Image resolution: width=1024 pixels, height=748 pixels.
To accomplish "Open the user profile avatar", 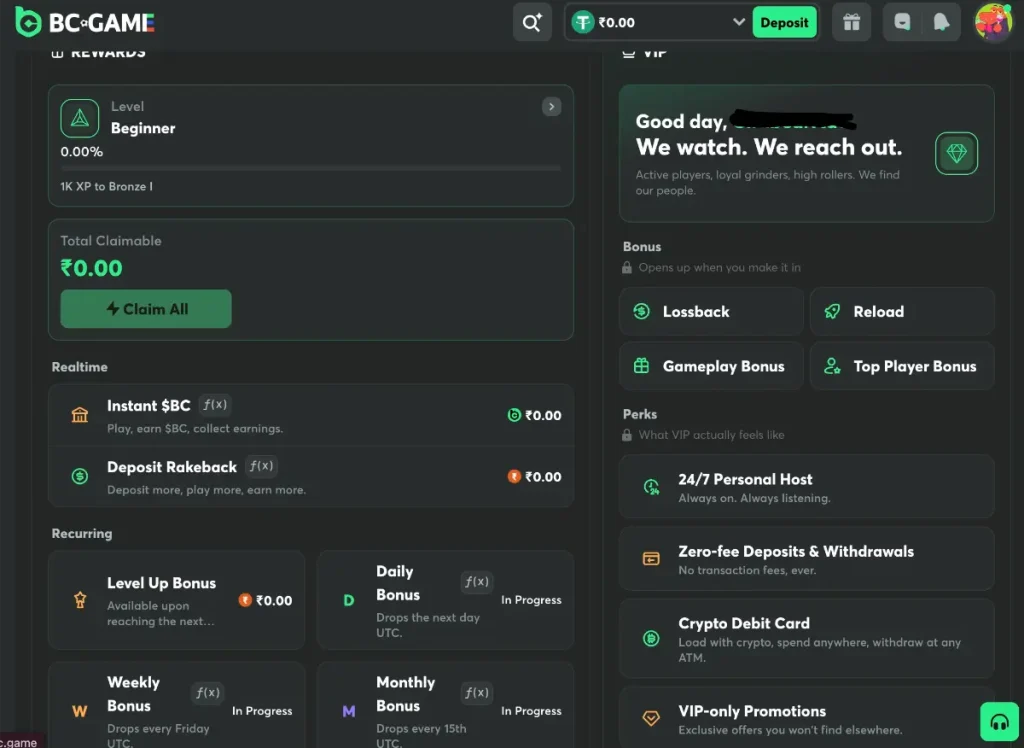I will [993, 22].
